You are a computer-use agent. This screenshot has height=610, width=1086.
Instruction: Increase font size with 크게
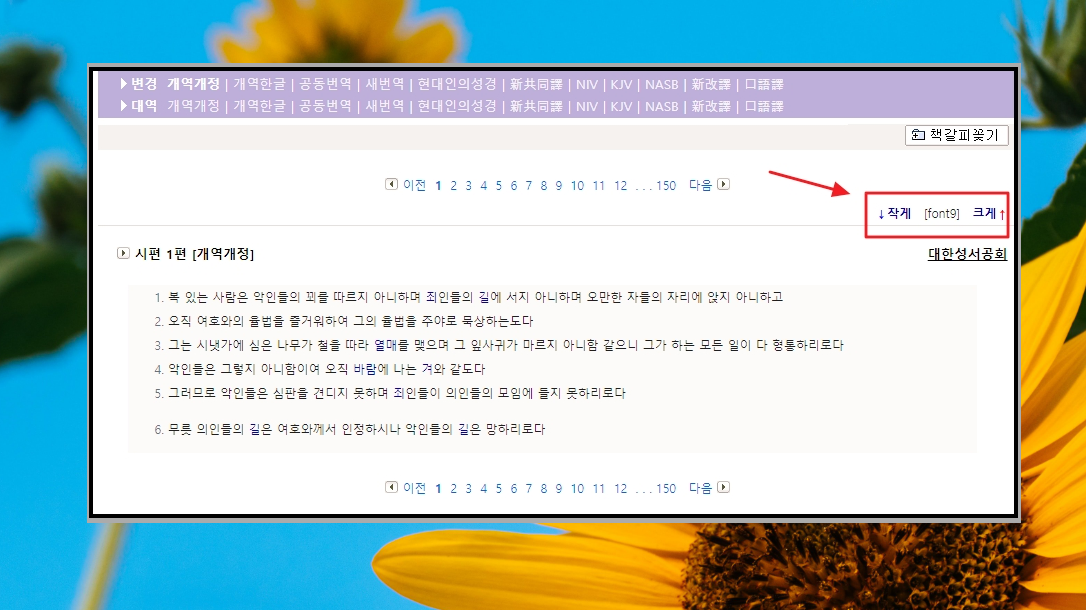tap(989, 213)
